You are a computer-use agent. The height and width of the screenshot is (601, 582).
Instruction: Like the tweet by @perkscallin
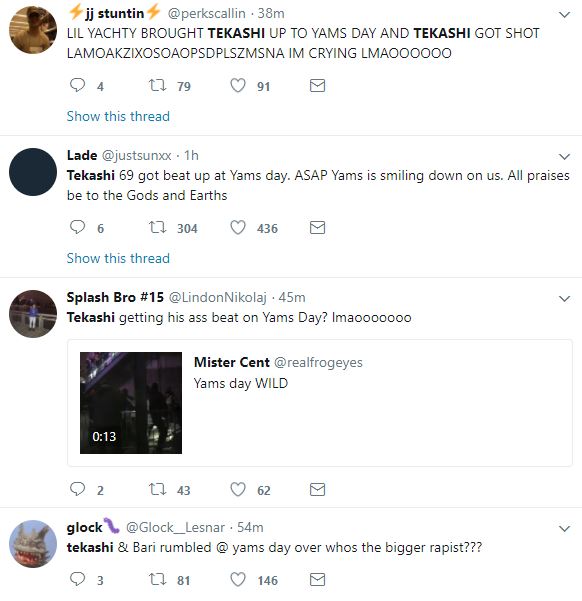tap(238, 85)
